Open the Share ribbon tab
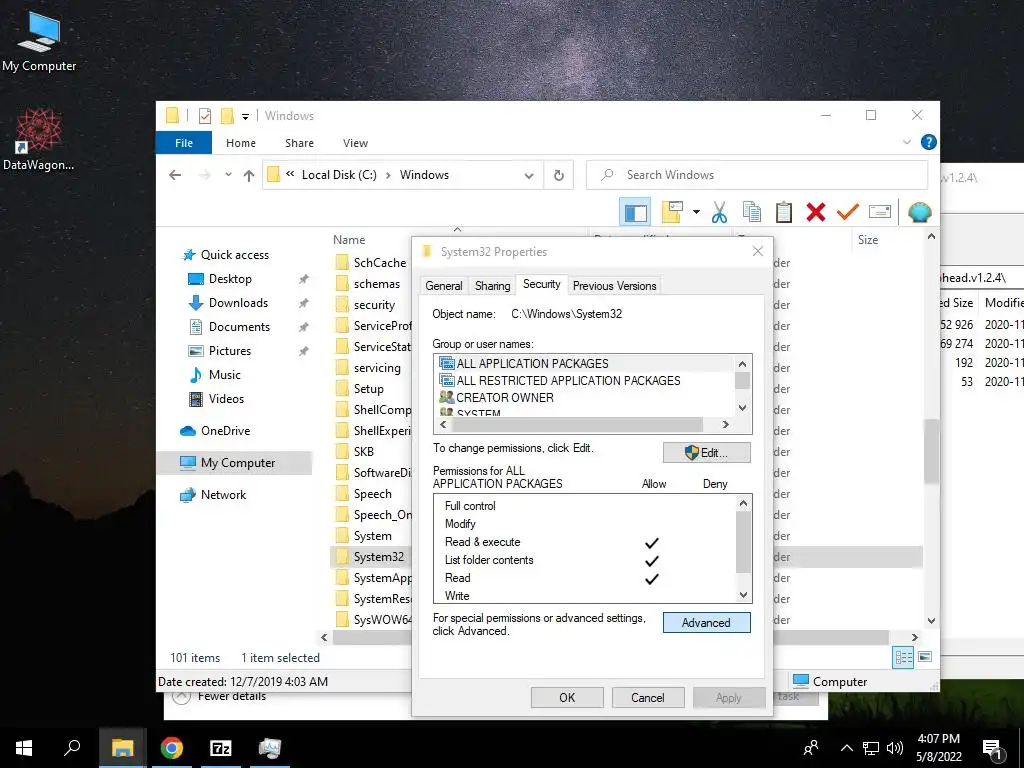The image size is (1024, 768). pyautogui.click(x=299, y=143)
